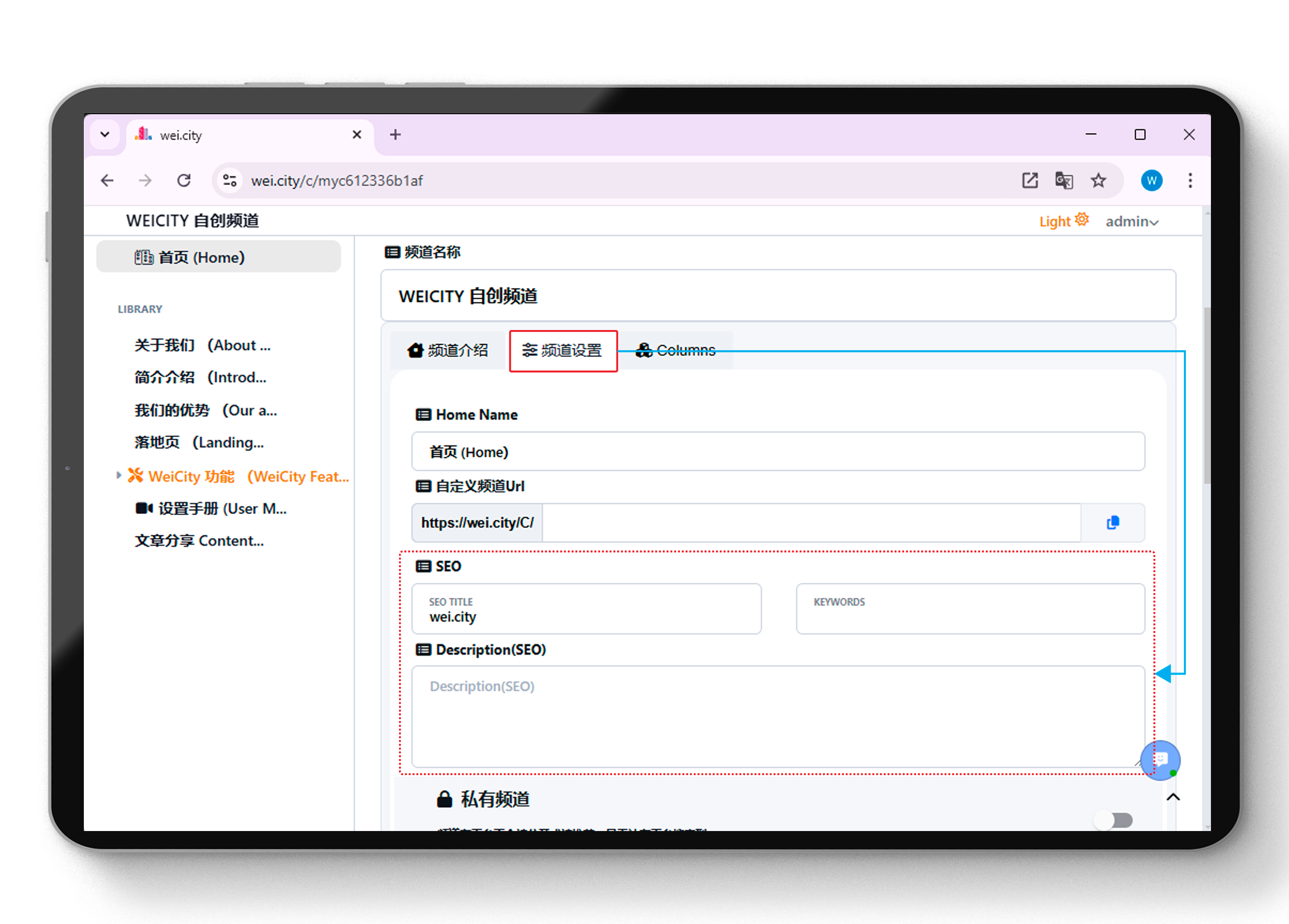1289x924 pixels.
Task: Click the open-in-app icon in address bar
Action: coord(1029,181)
